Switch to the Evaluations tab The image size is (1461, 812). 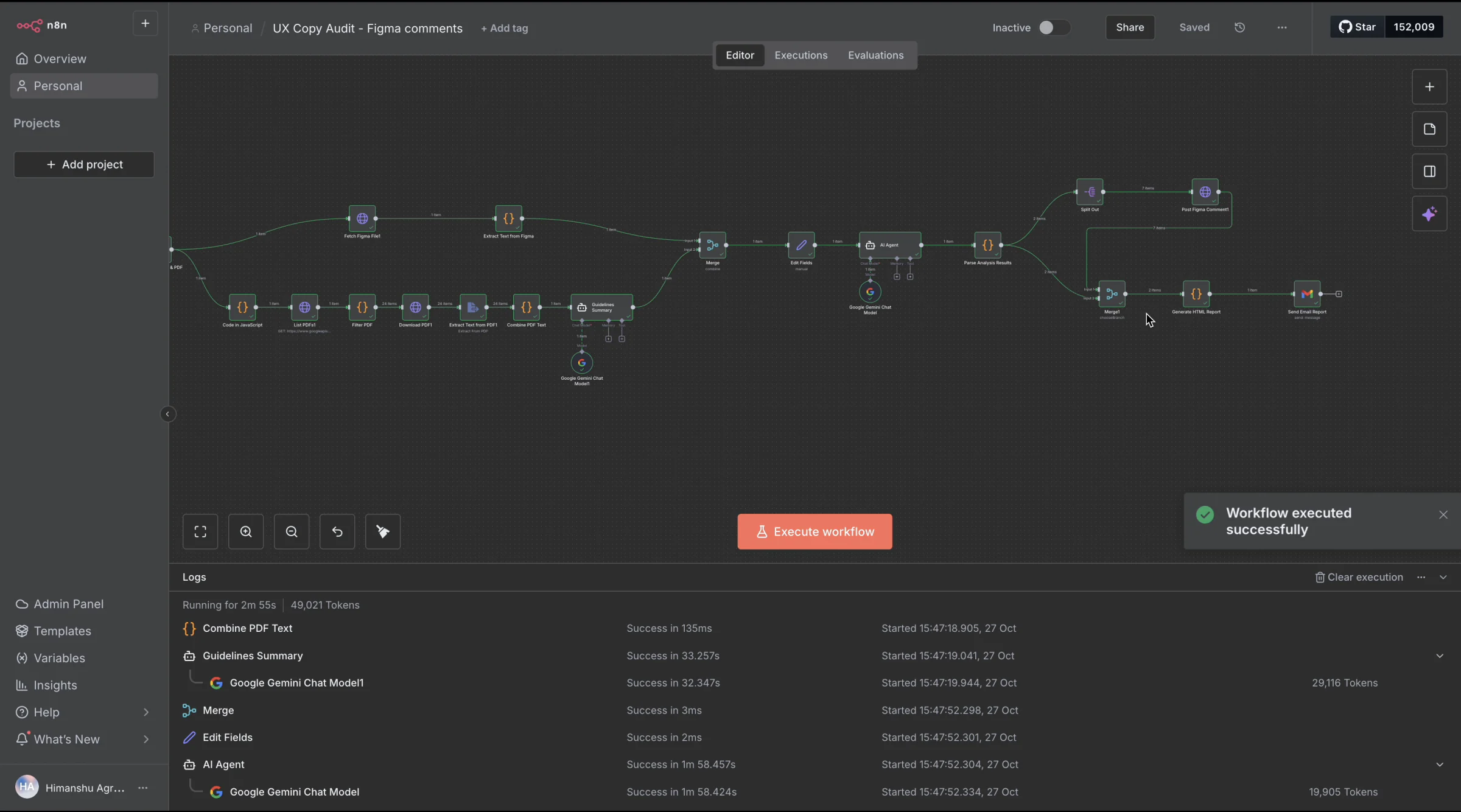(875, 55)
